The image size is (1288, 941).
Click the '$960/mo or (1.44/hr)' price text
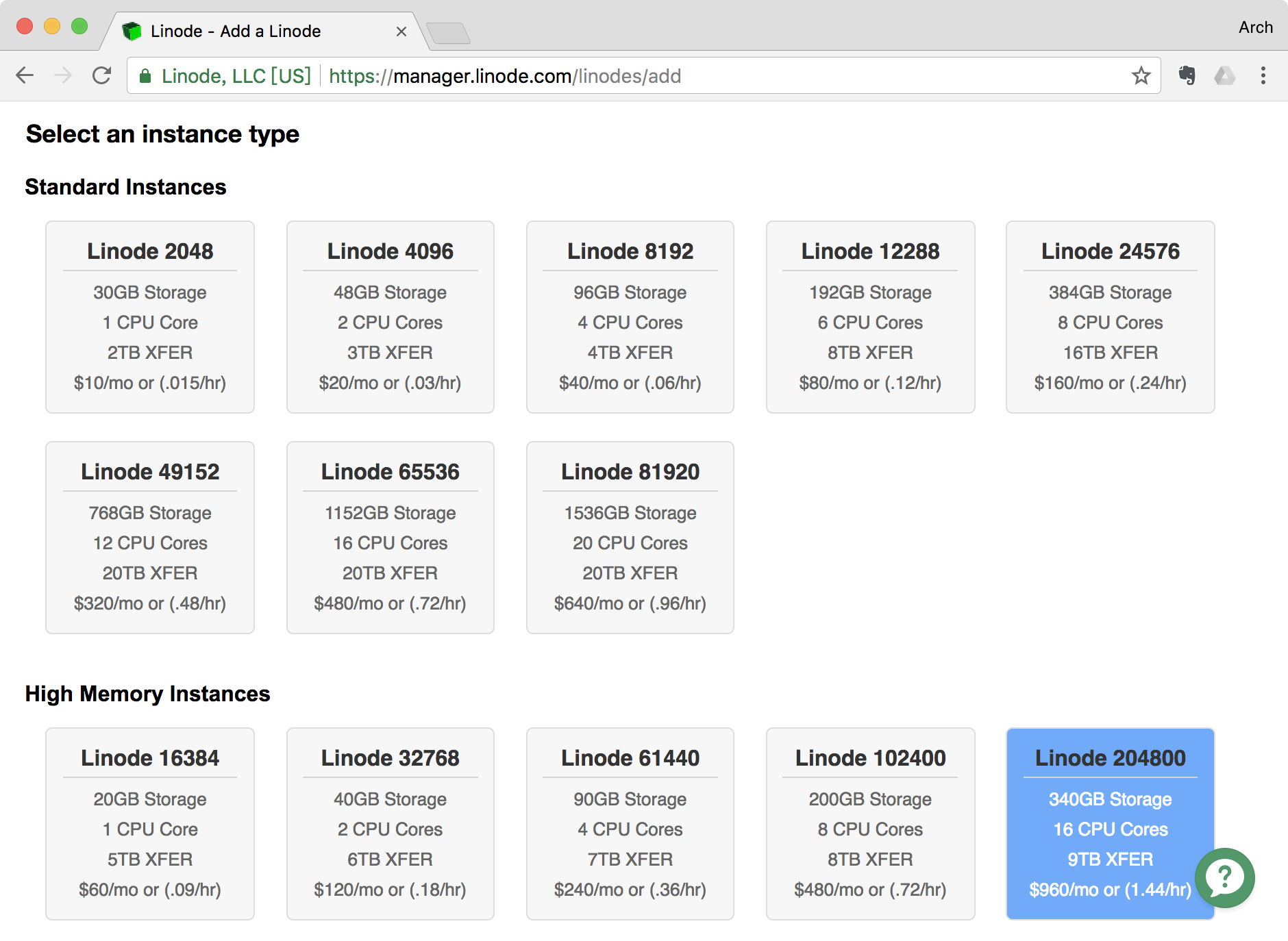(x=1111, y=890)
